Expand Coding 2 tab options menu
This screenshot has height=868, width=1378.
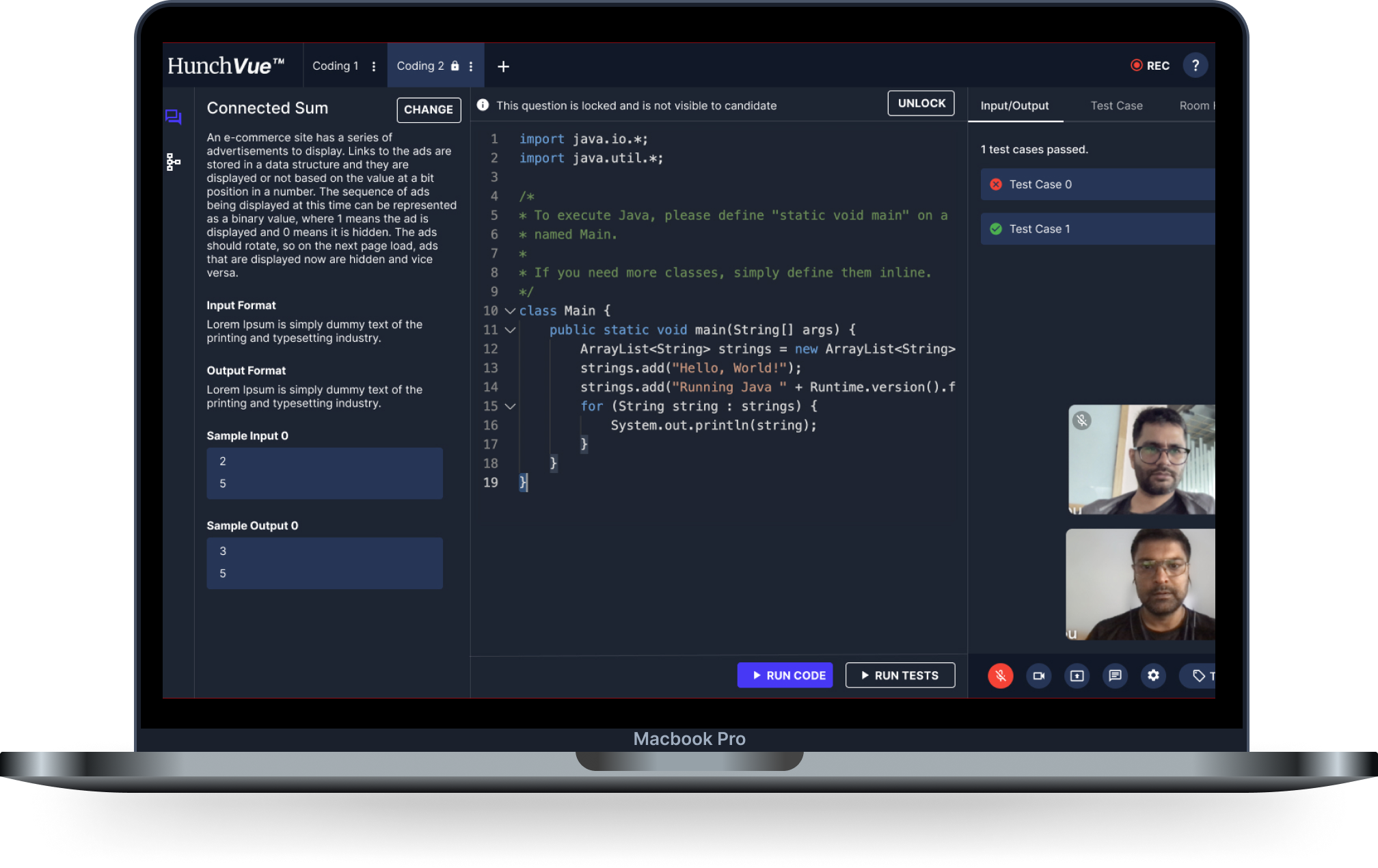[x=470, y=66]
